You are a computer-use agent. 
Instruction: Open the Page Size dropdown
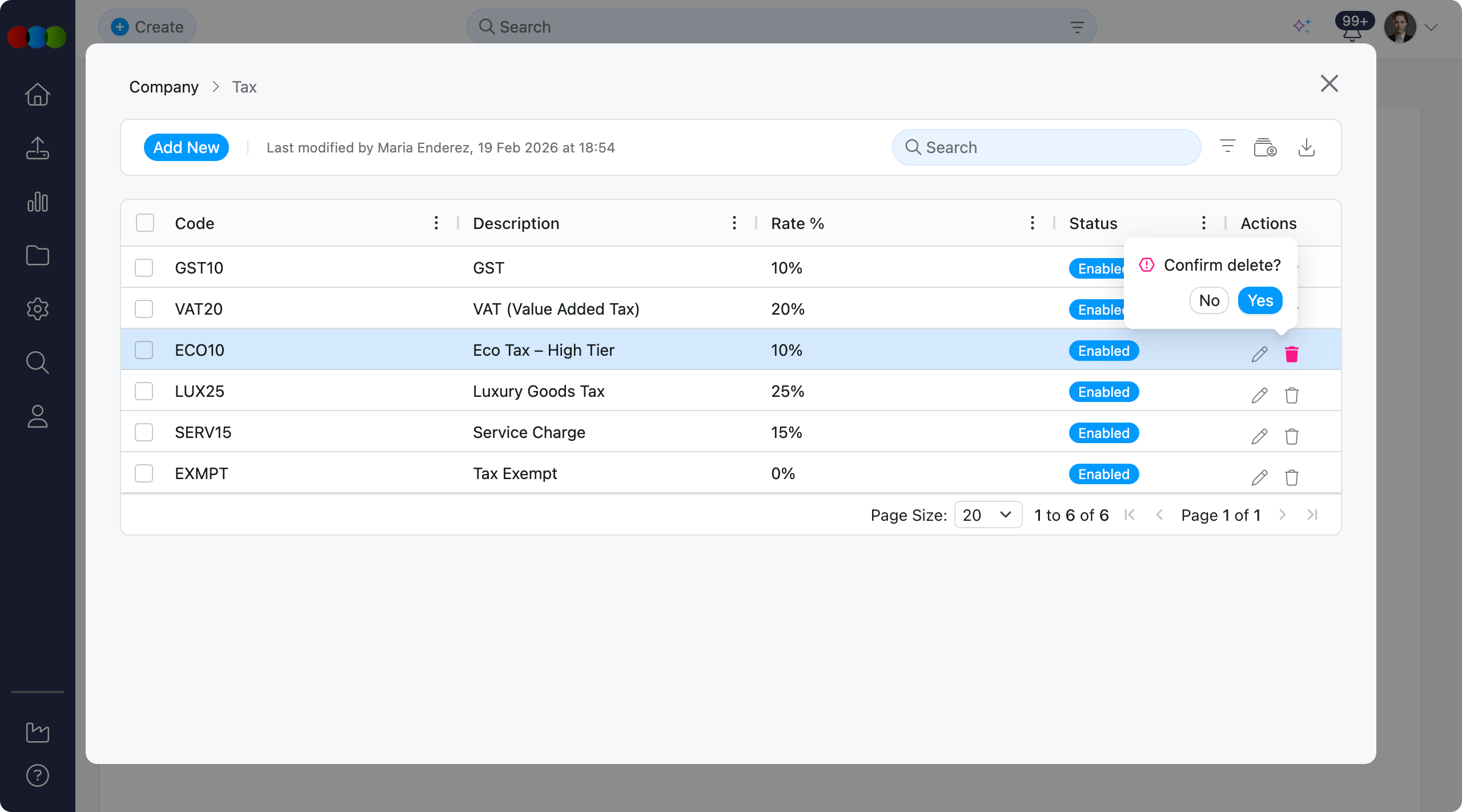pyautogui.click(x=987, y=515)
